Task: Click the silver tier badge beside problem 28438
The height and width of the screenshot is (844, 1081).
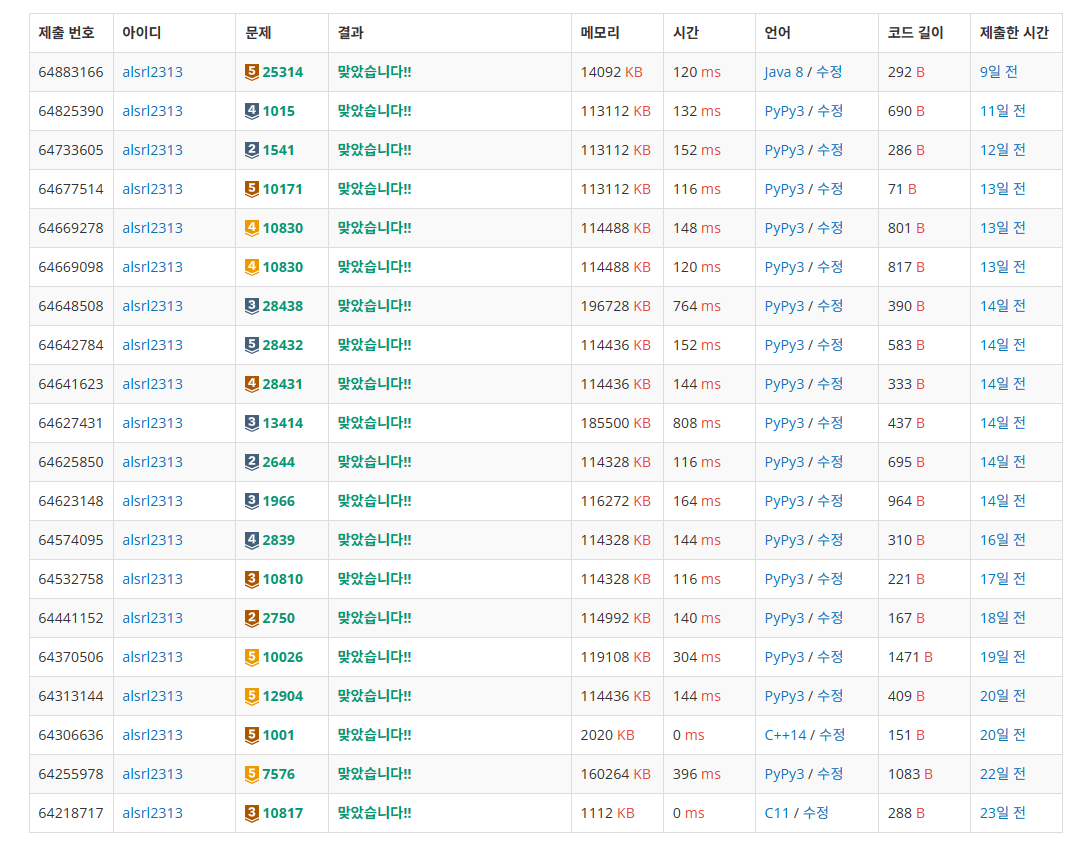Action: point(252,306)
